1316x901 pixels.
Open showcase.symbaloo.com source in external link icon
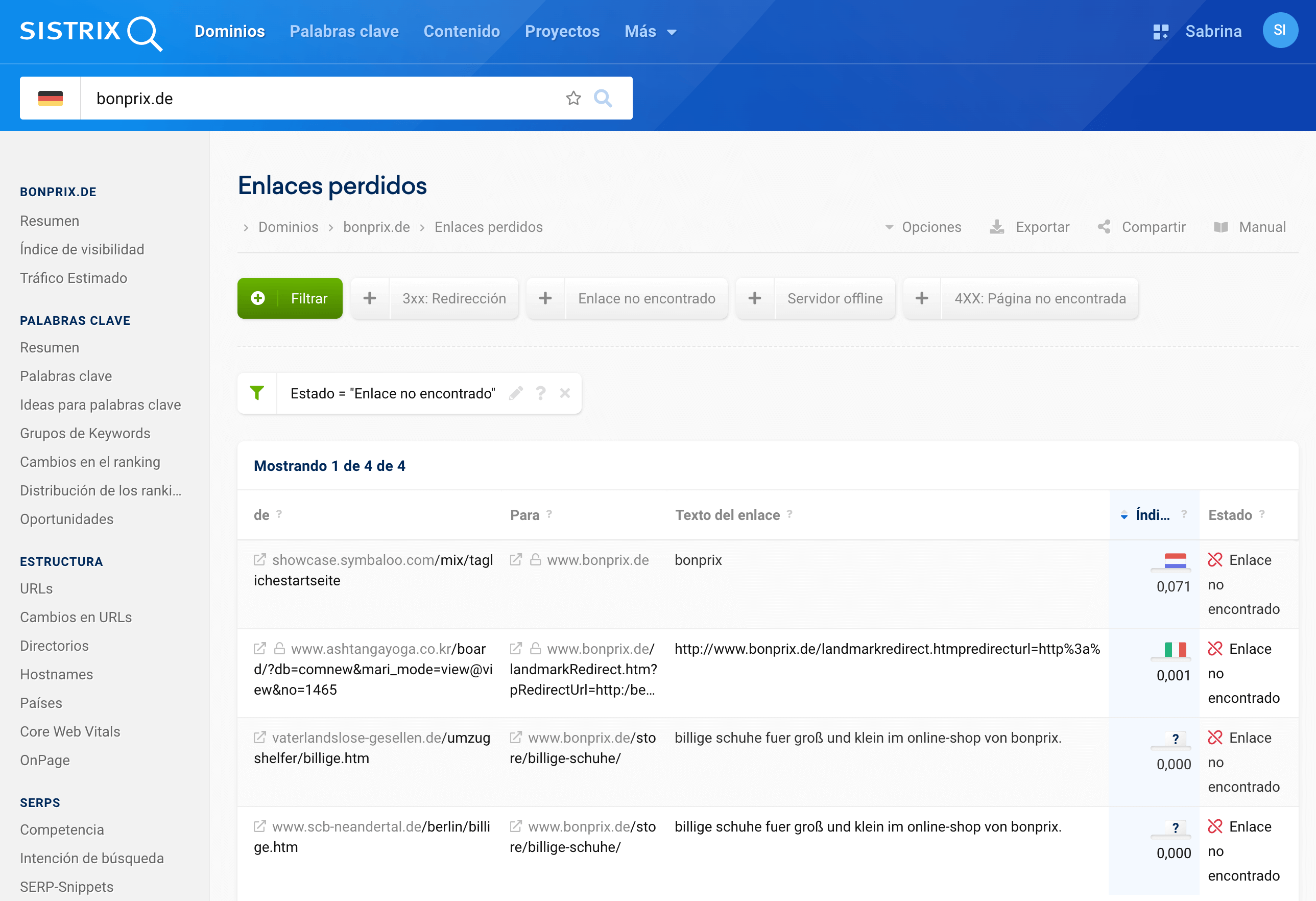[259, 559]
